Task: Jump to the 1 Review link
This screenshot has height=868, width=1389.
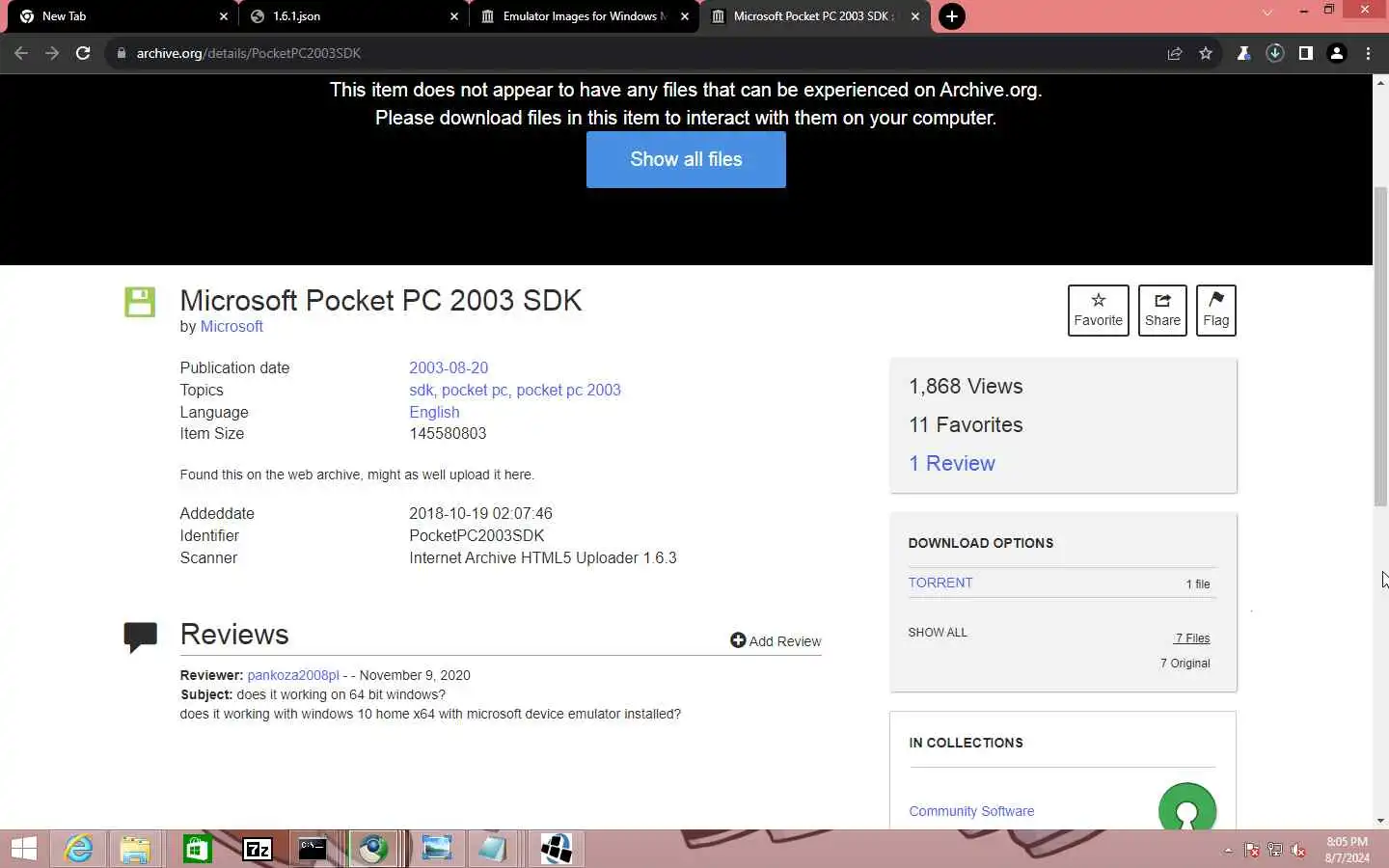Action: tap(952, 463)
